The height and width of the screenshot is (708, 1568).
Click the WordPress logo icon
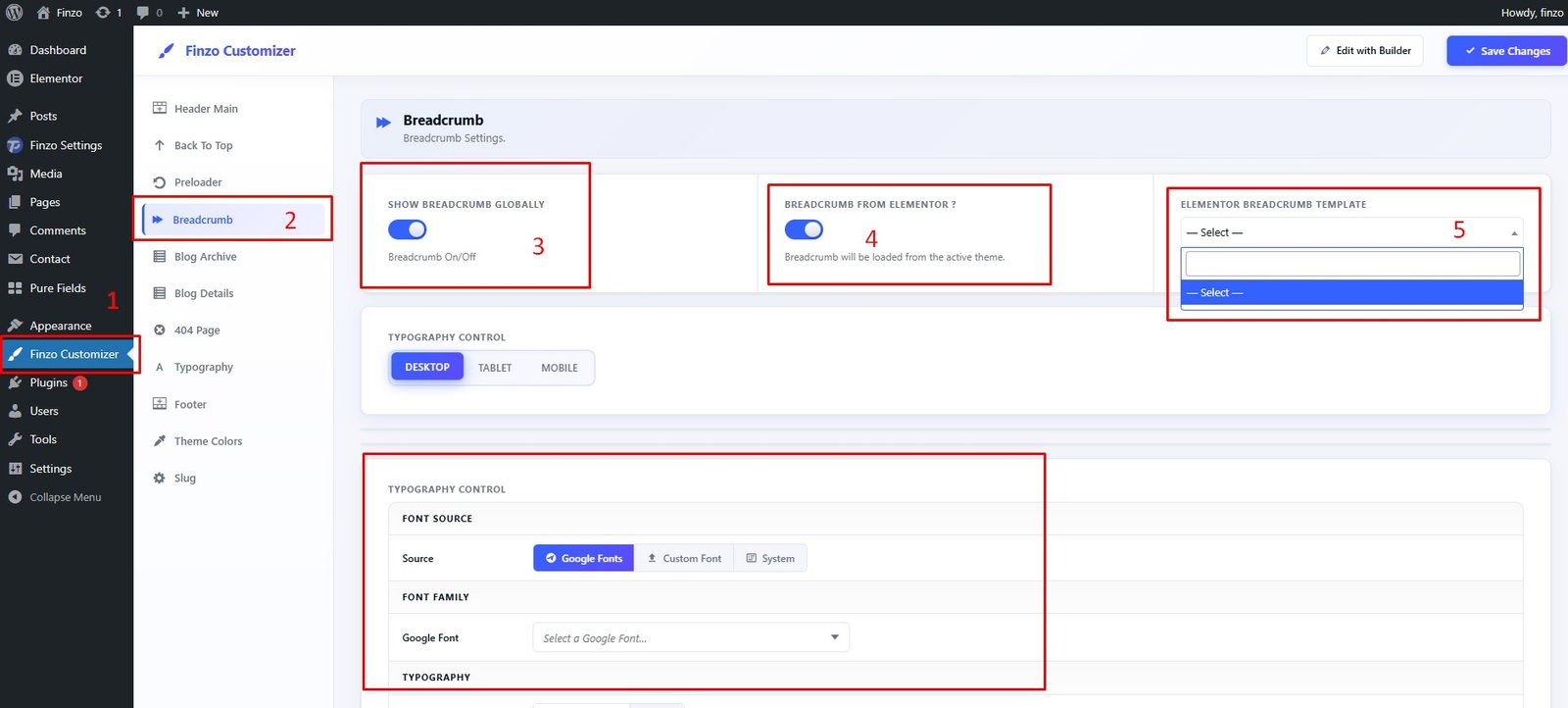point(15,13)
